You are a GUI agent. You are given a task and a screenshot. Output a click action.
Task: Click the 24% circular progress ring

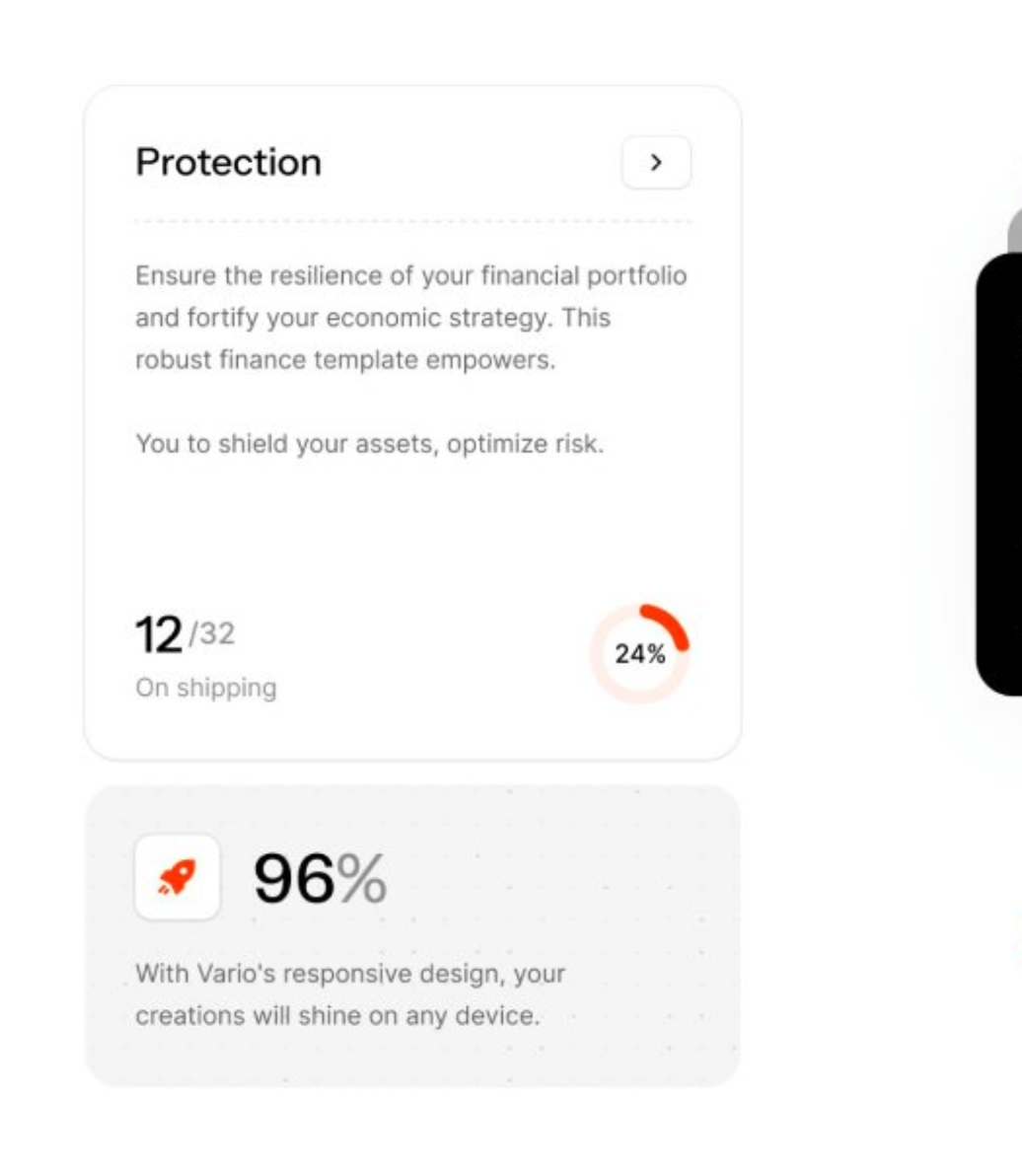coord(640,653)
